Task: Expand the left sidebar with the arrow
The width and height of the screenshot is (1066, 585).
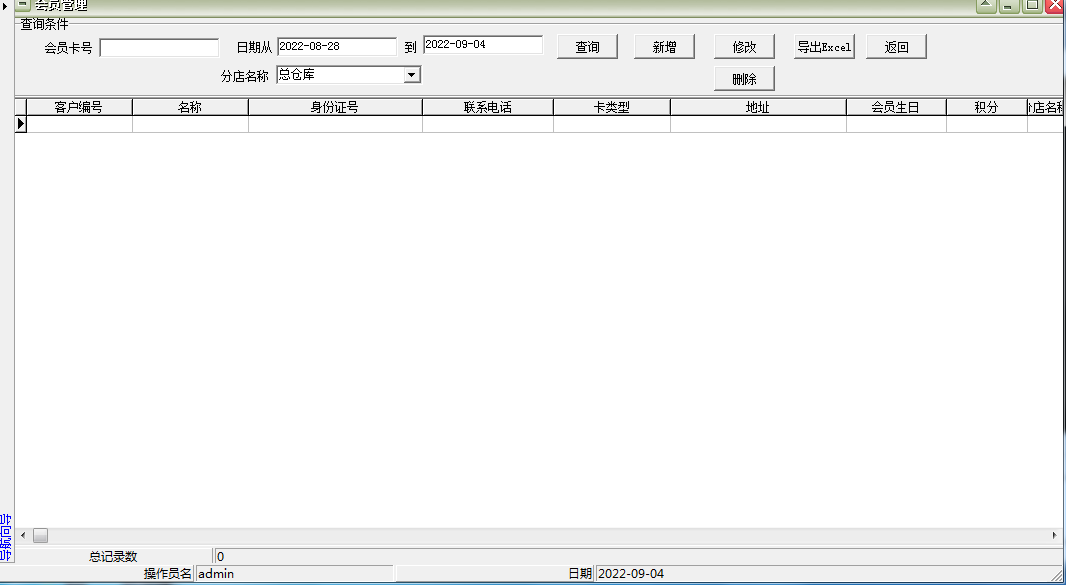Action: [6, 7]
